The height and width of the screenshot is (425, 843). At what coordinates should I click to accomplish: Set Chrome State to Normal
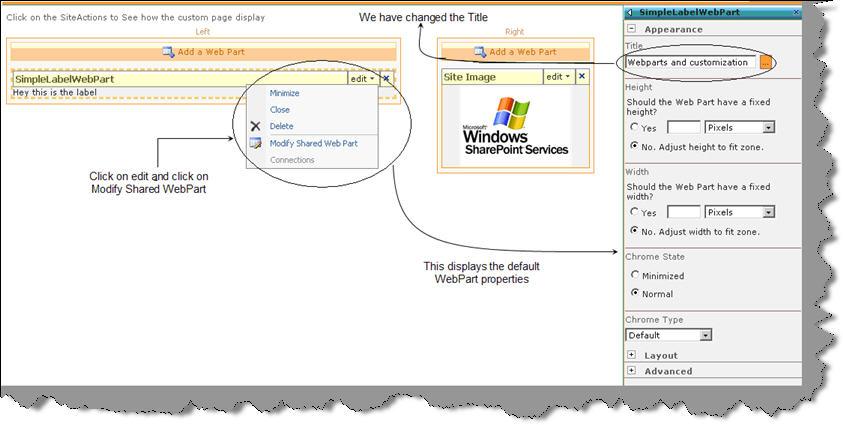(635, 293)
